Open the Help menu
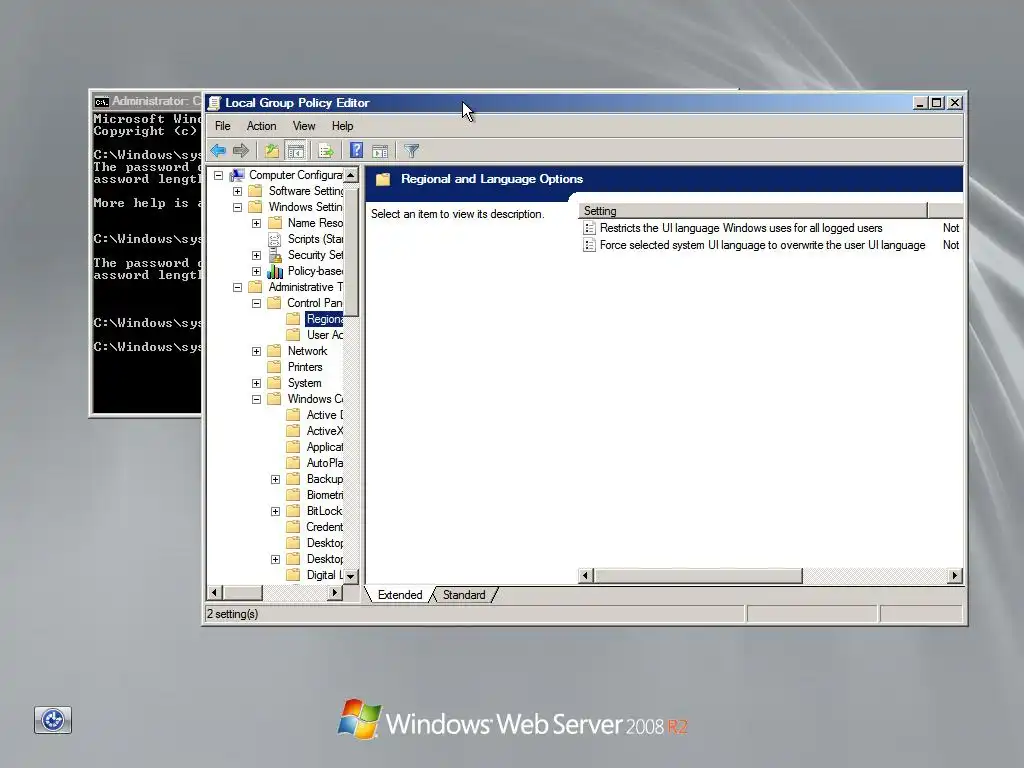This screenshot has height=768, width=1024. pos(342,126)
